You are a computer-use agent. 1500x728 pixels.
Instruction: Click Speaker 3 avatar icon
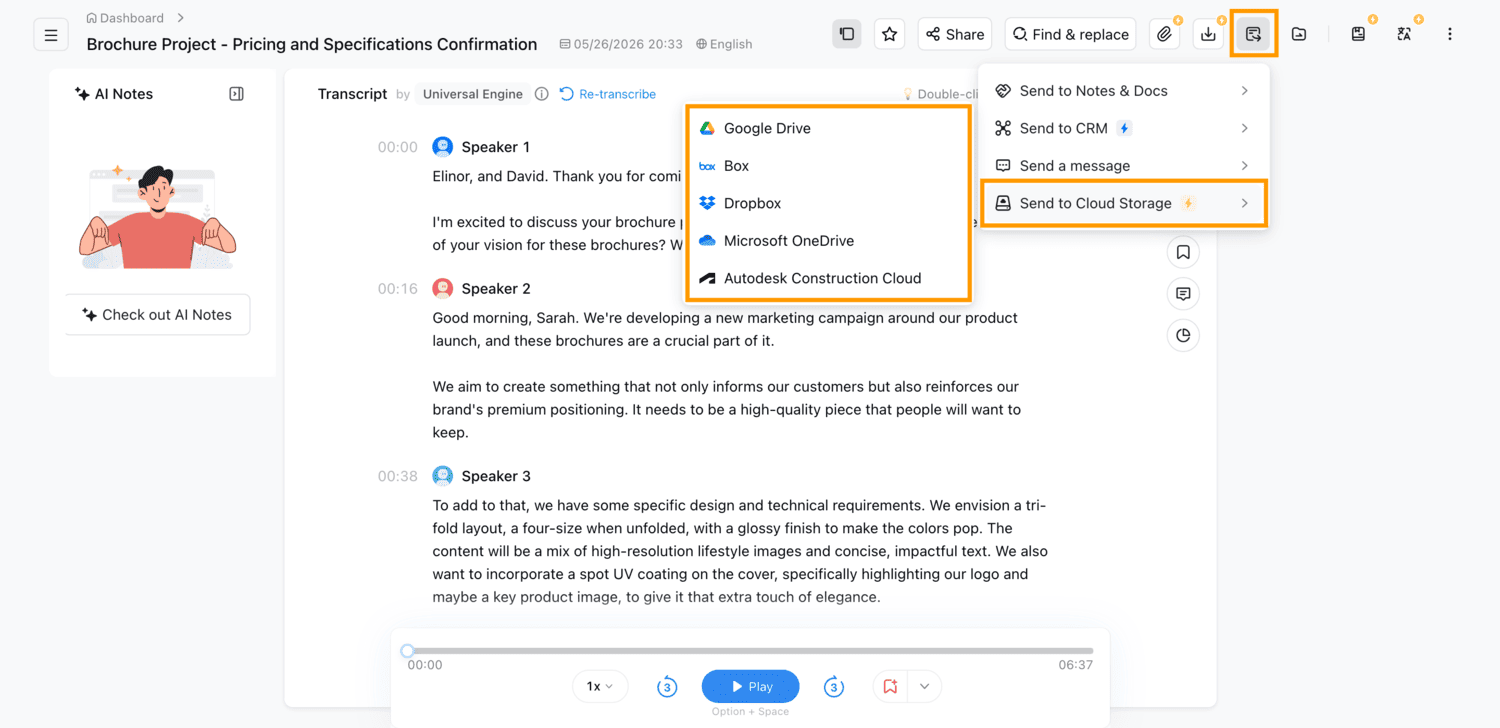pos(443,476)
